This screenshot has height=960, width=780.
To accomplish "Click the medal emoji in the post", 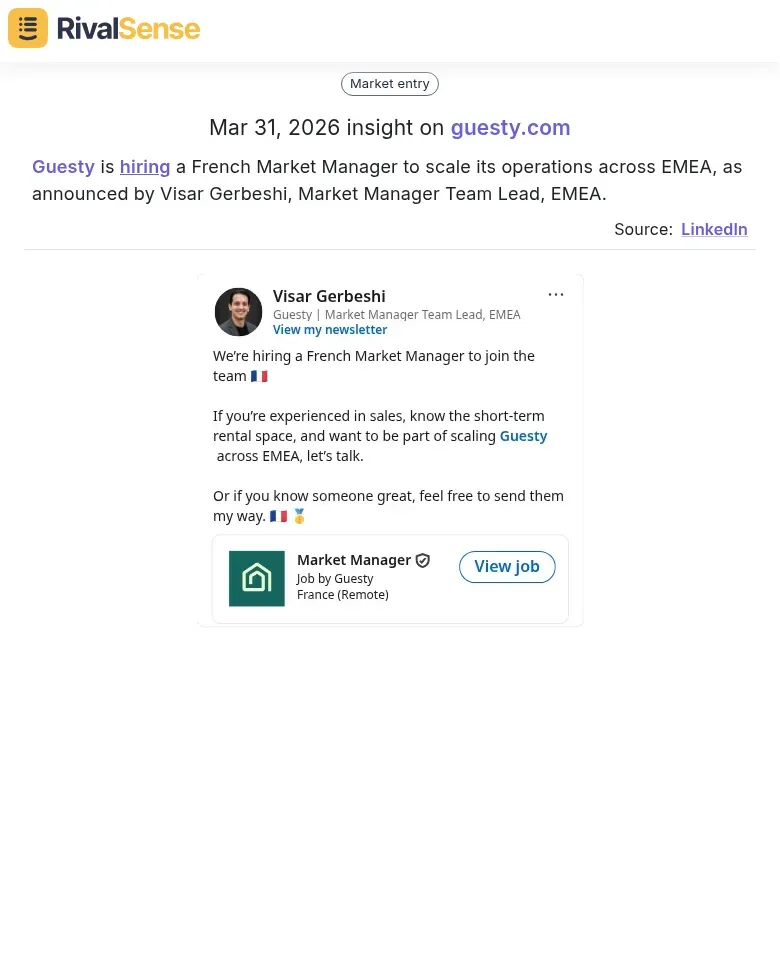I will pyautogui.click(x=299, y=516).
